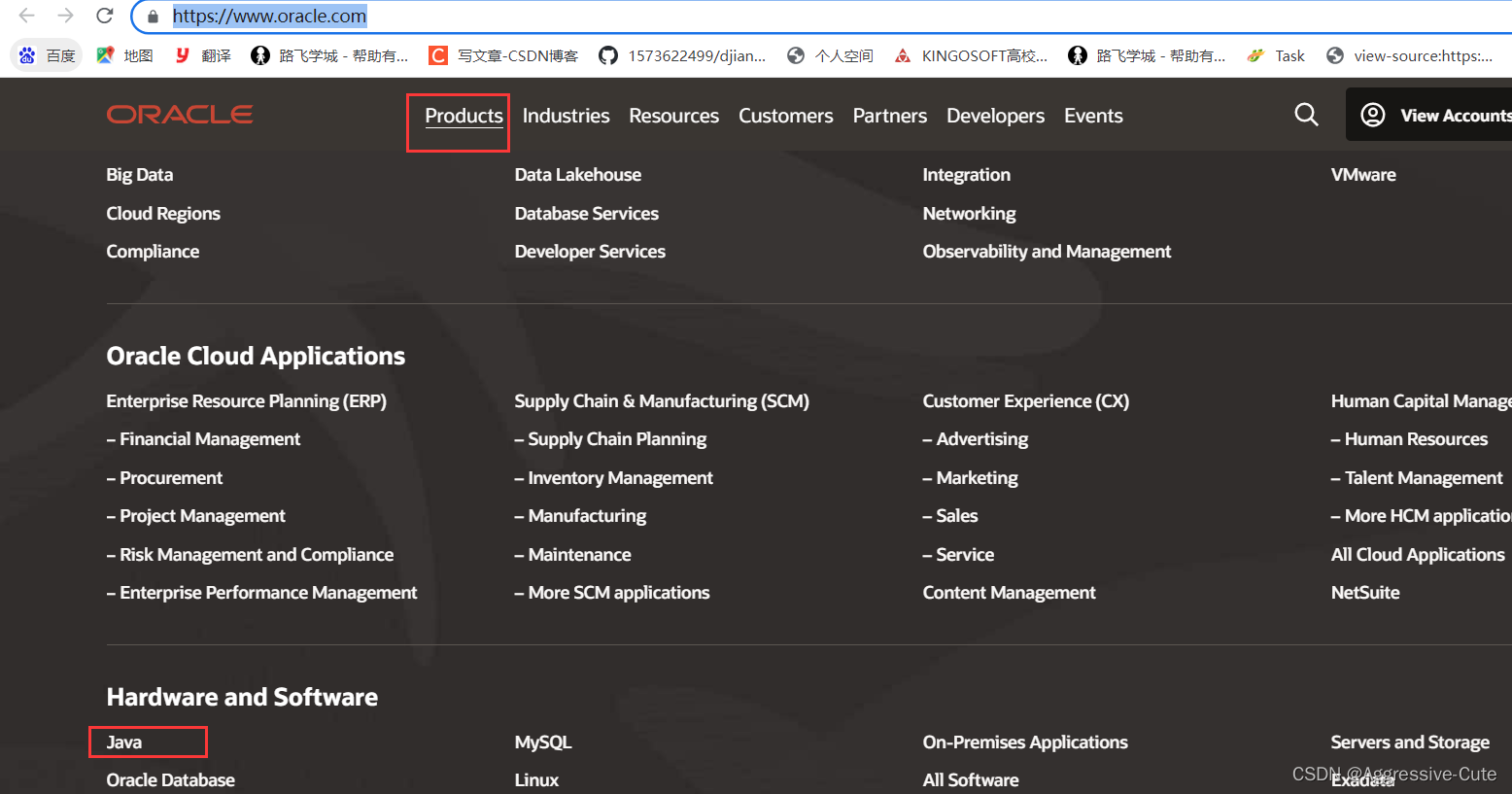This screenshot has height=794, width=1512.
Task: Open the Oracle Database link
Action: point(171,780)
